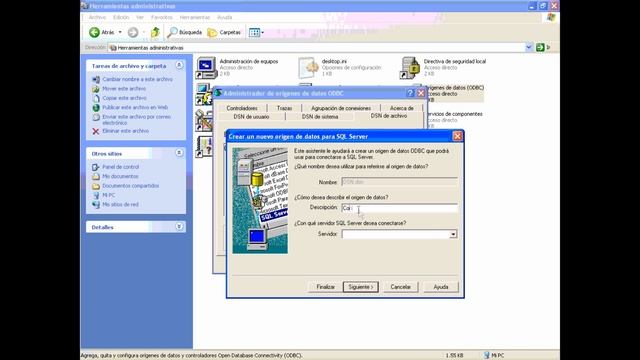Image resolution: width=640 pixels, height=360 pixels.
Task: Collapse Tareas de archivo y carpeta panel
Action: [179, 65]
